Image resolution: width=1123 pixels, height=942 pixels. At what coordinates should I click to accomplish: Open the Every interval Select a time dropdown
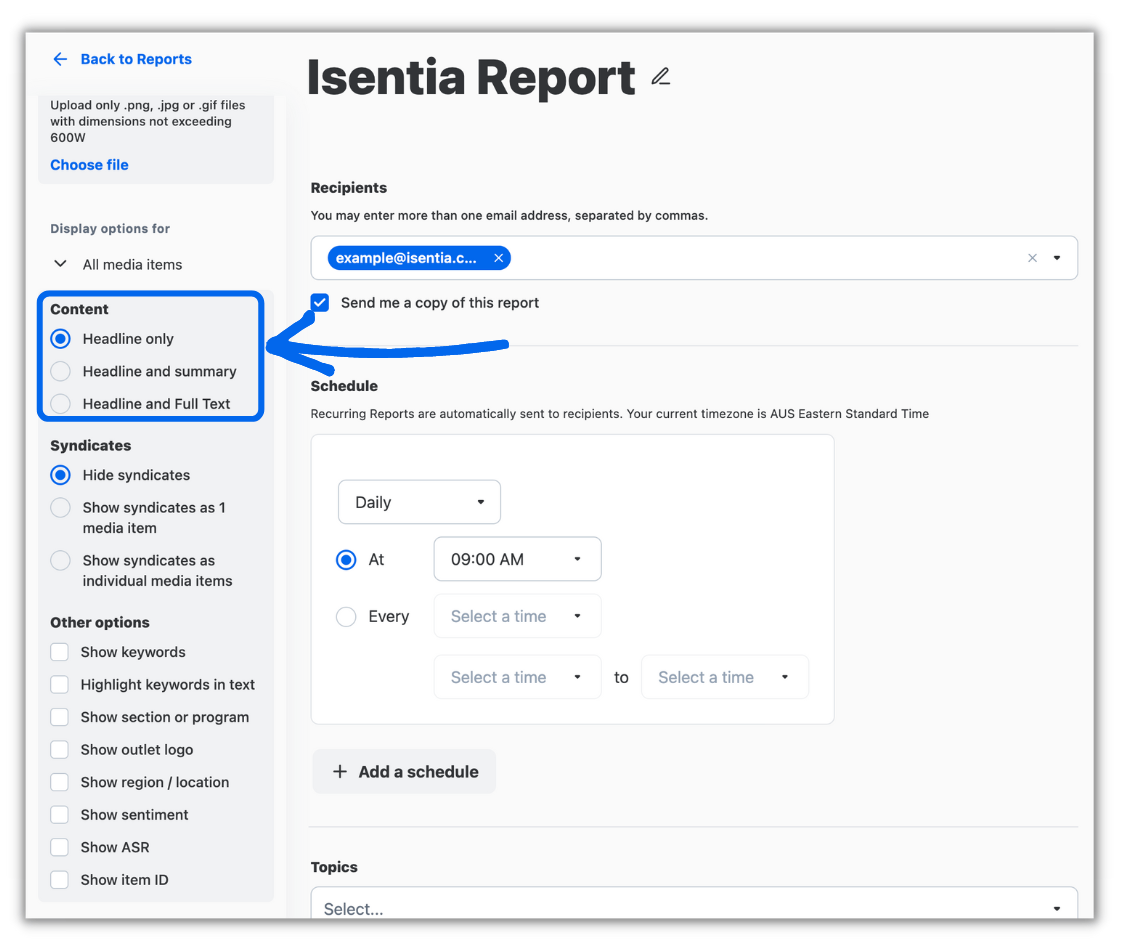click(x=517, y=616)
